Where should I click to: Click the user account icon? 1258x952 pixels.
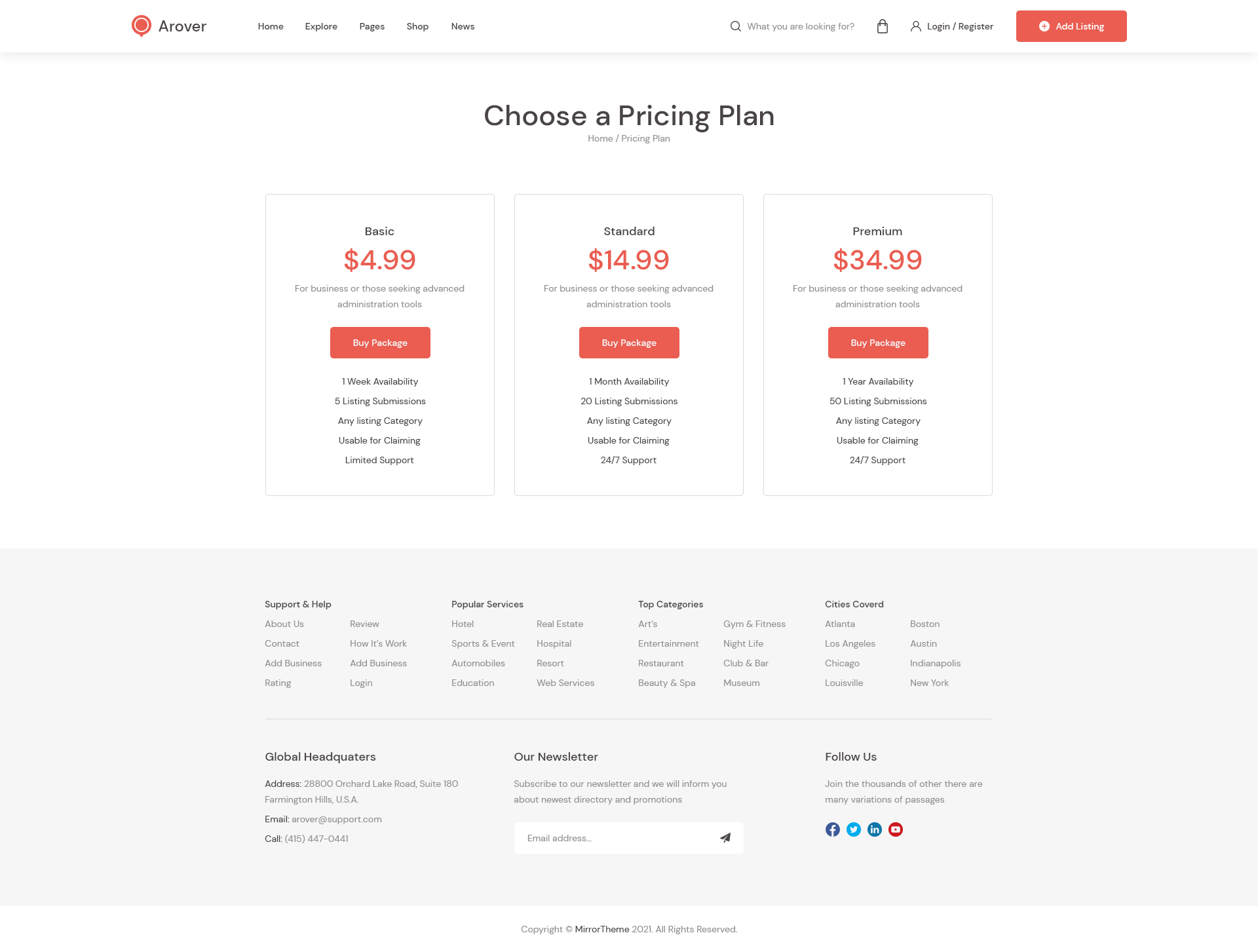coord(916,26)
